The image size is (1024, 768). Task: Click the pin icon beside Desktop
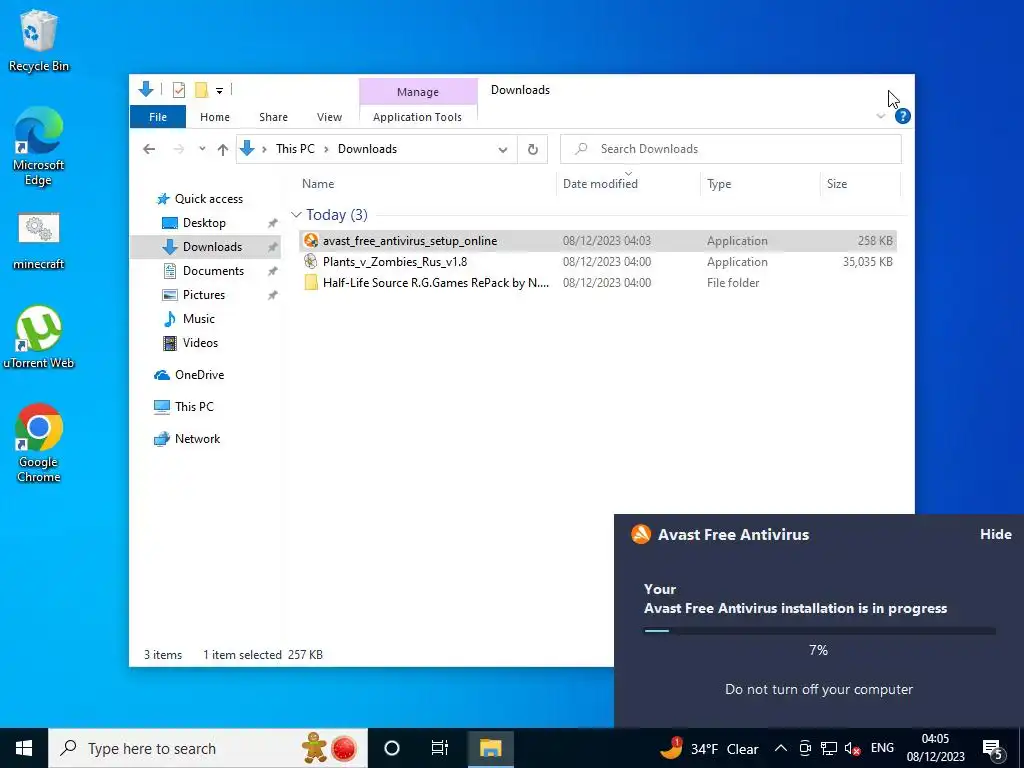click(272, 223)
